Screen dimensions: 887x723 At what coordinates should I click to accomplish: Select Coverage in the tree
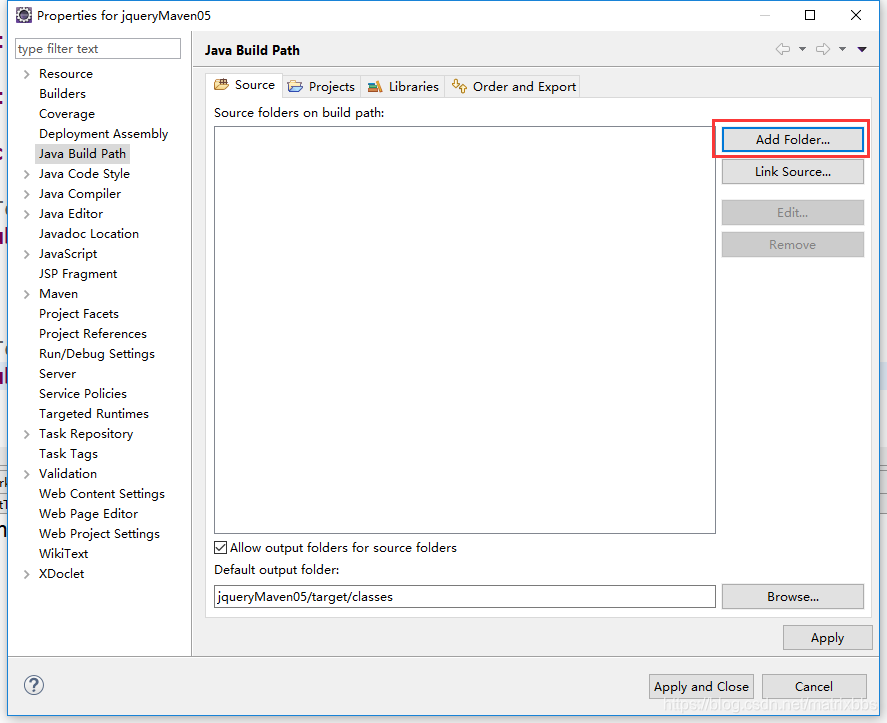pyautogui.click(x=67, y=114)
